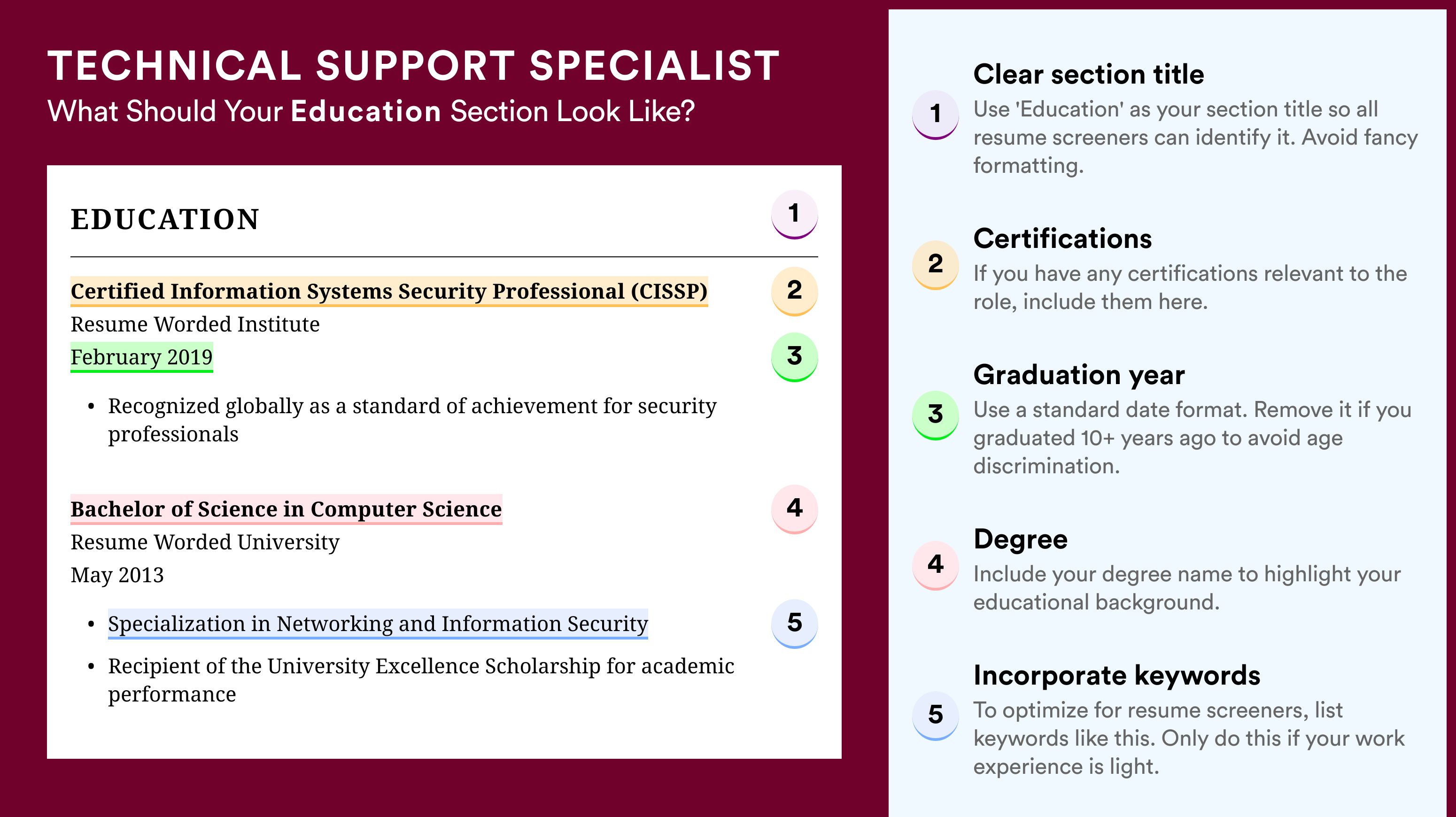Click blue badge 5 beside Specialization bullet
This screenshot has width=1456, height=817.
[x=794, y=624]
